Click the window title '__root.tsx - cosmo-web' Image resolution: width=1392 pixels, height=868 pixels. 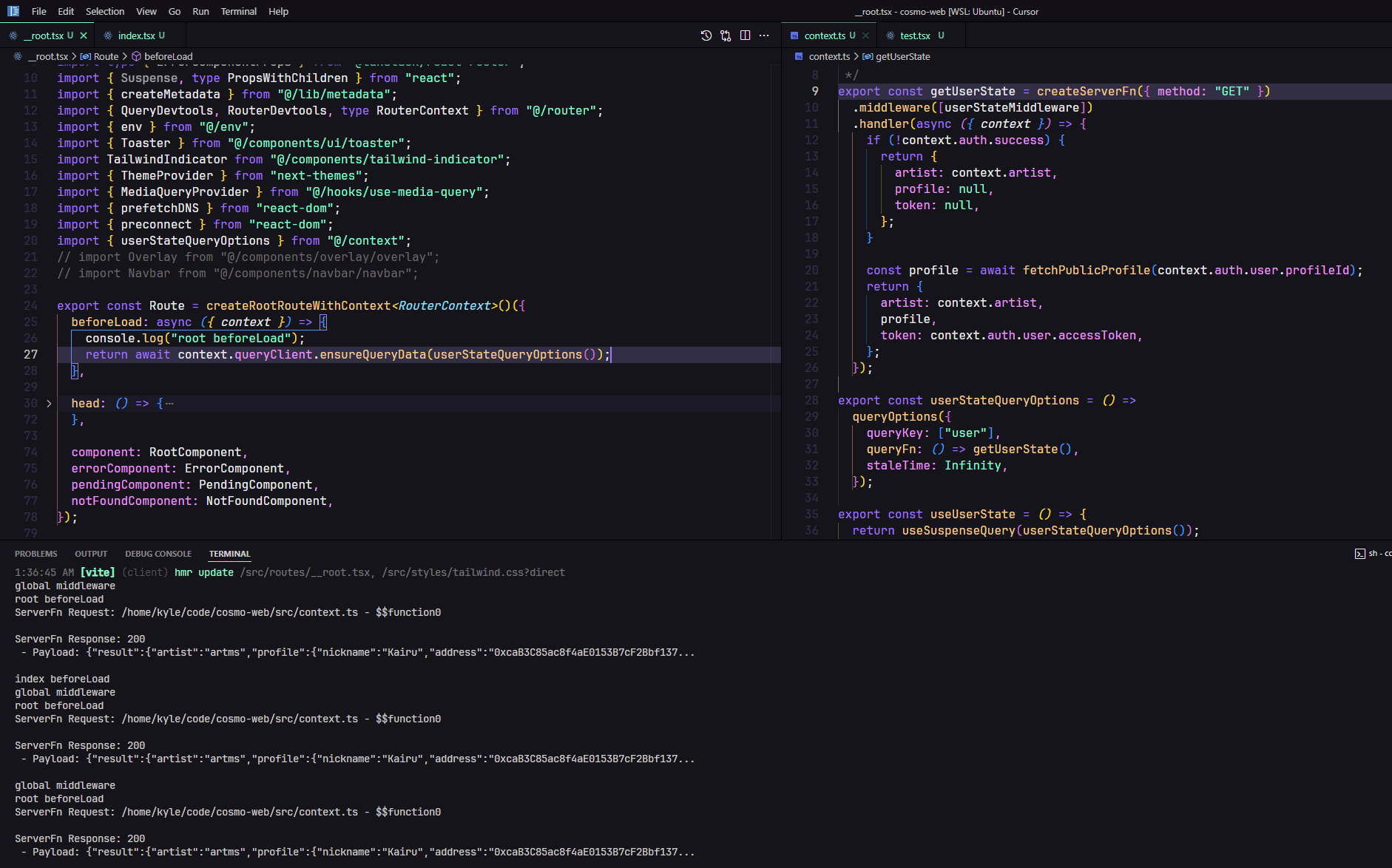pyautogui.click(x=946, y=11)
